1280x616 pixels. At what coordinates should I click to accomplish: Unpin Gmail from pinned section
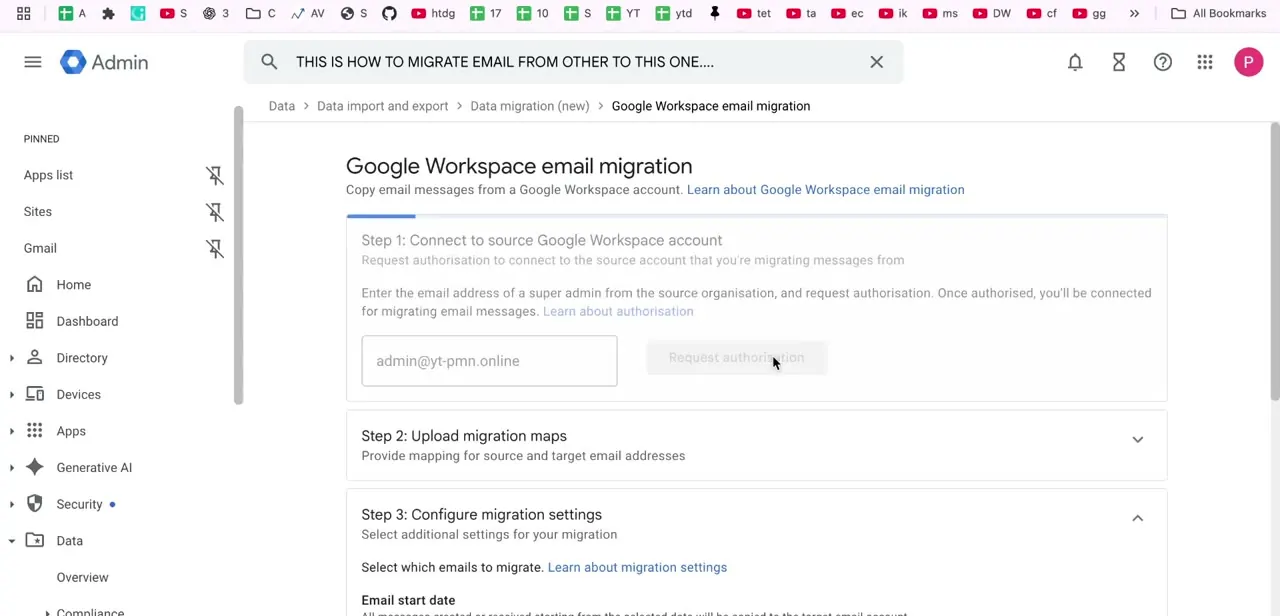click(215, 248)
